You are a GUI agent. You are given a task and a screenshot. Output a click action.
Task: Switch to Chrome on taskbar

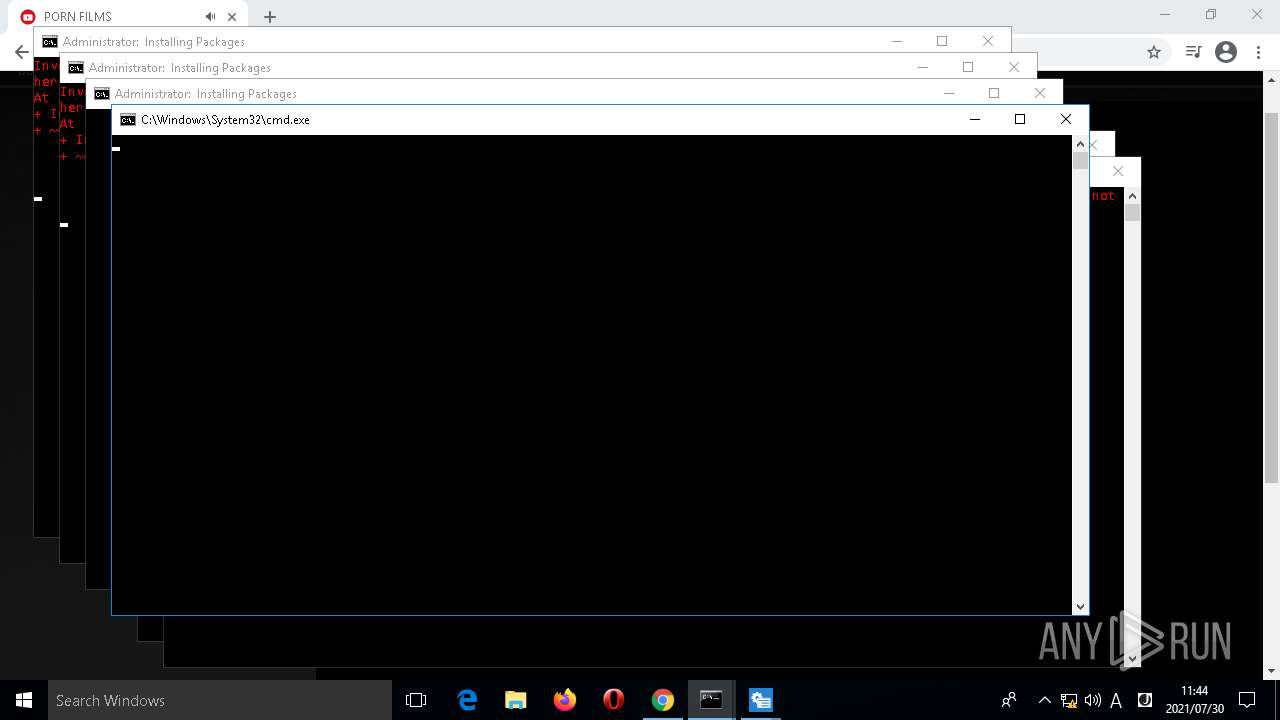663,700
